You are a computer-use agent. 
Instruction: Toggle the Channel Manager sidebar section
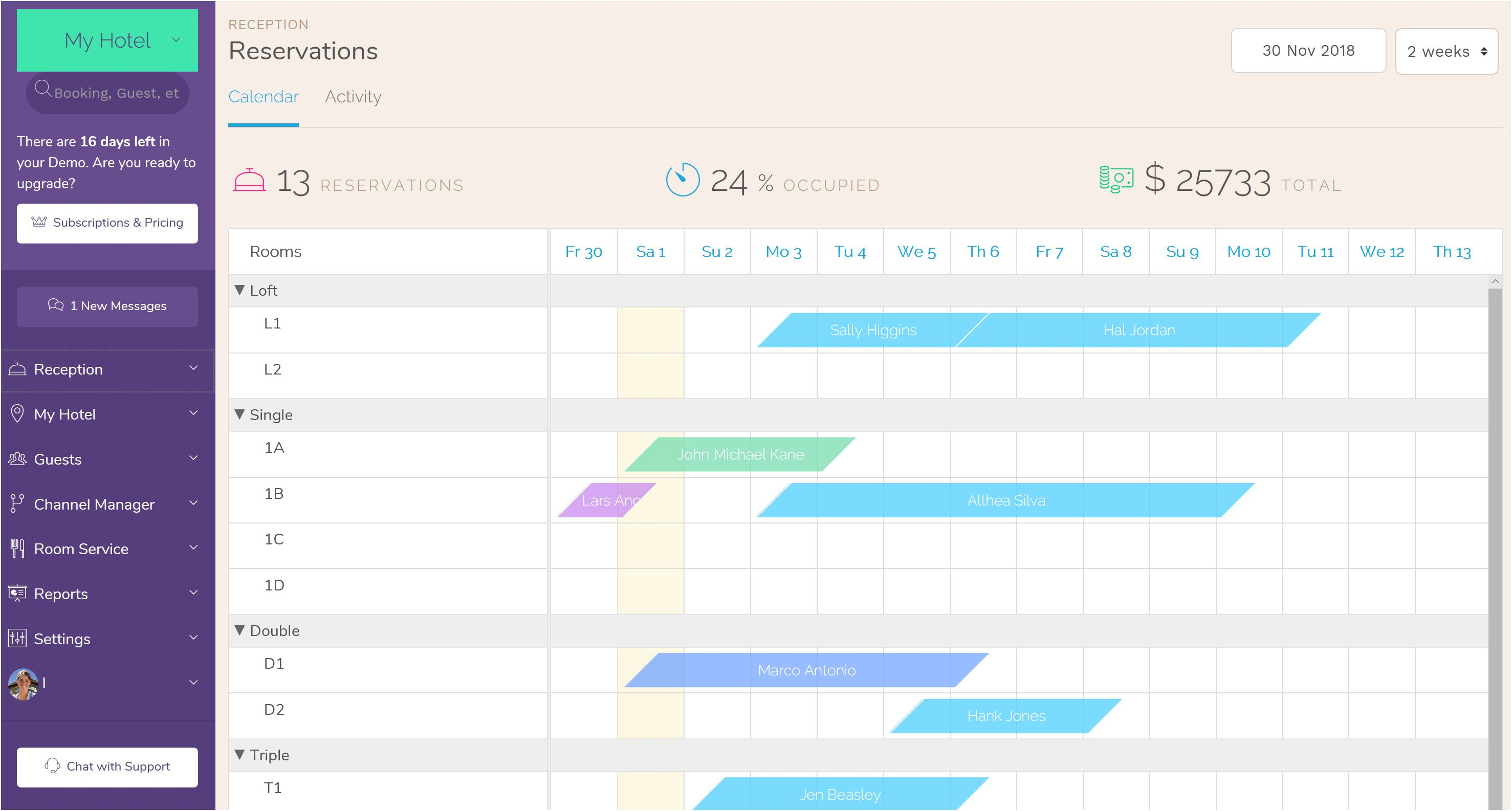105,504
